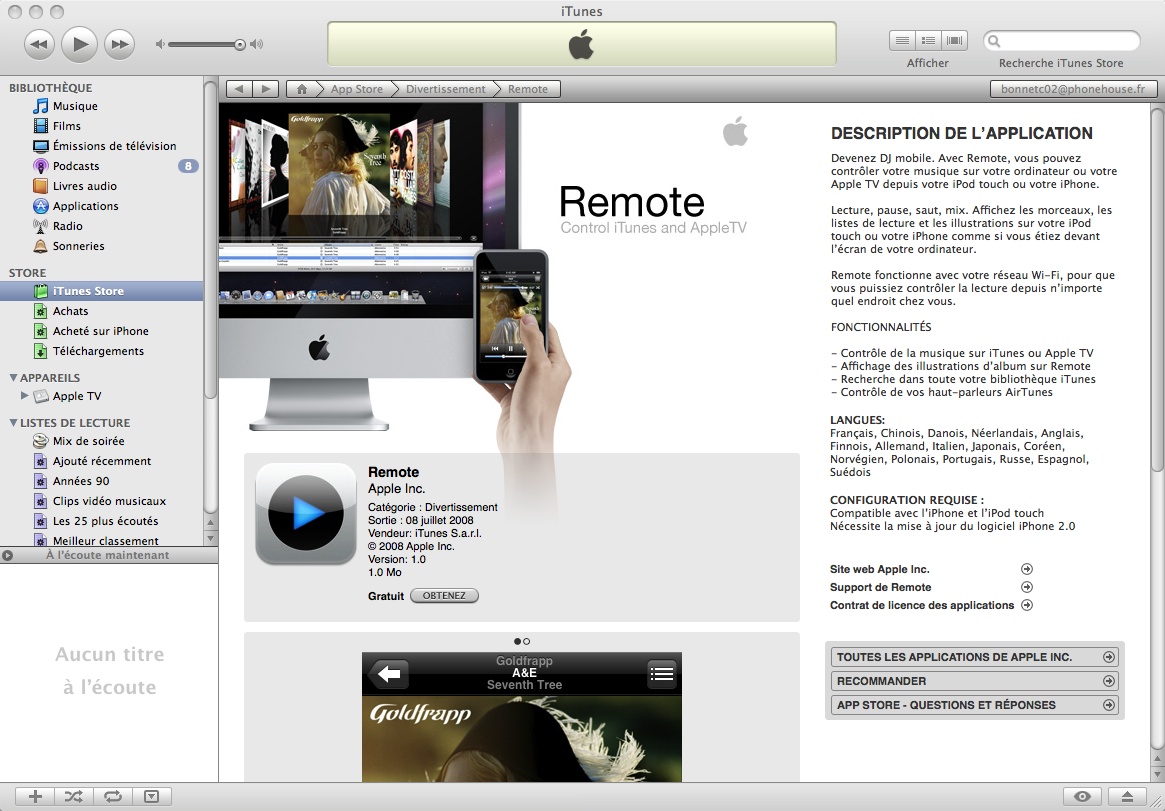The height and width of the screenshot is (811, 1165).
Task: Go back with the store back arrow
Action: pos(239,89)
